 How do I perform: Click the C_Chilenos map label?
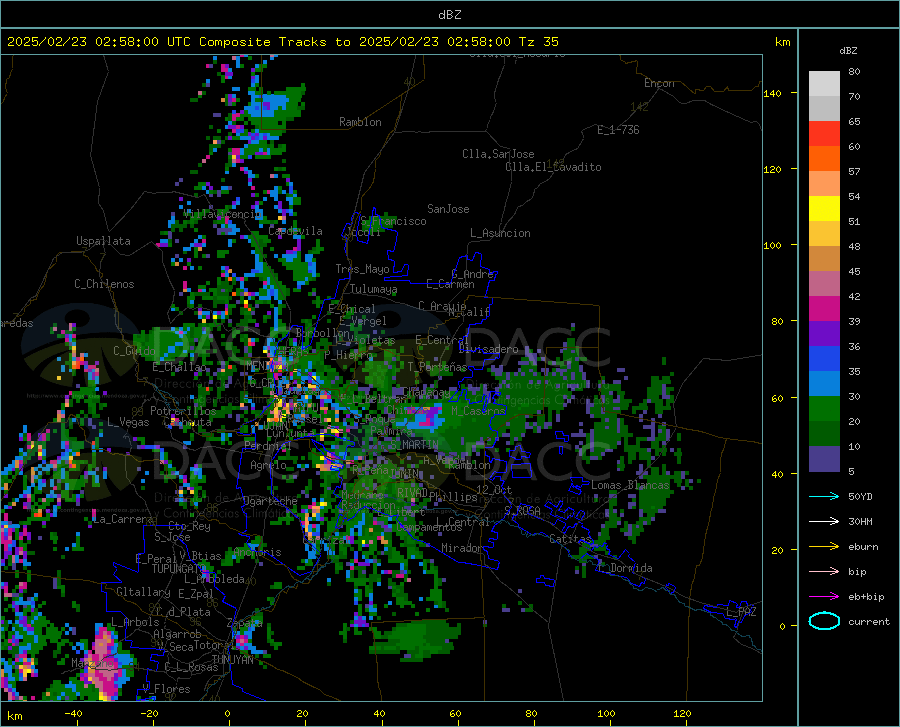pyautogui.click(x=104, y=284)
